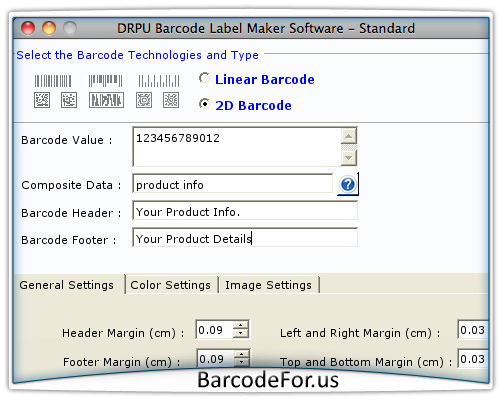This screenshot has height=400, width=500.
Task: Click the Left and Right Margin field
Action: click(473, 330)
